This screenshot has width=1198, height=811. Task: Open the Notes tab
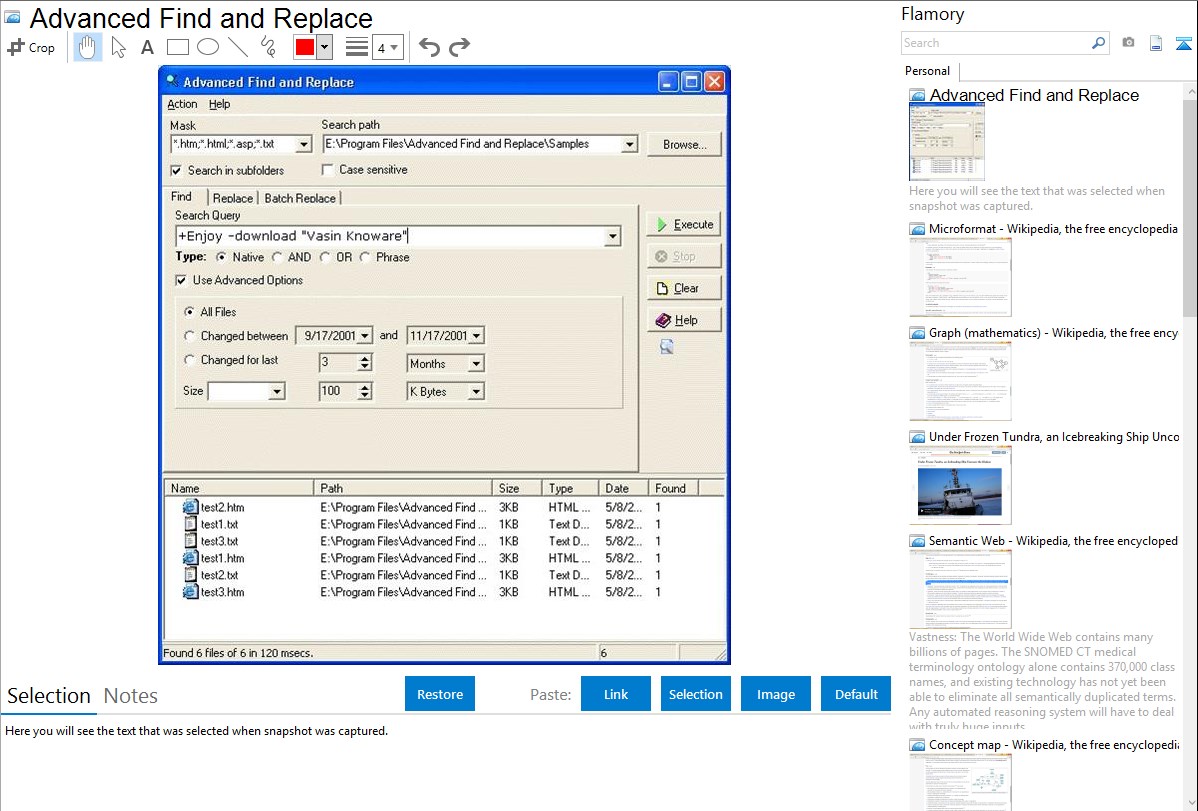[x=131, y=696]
